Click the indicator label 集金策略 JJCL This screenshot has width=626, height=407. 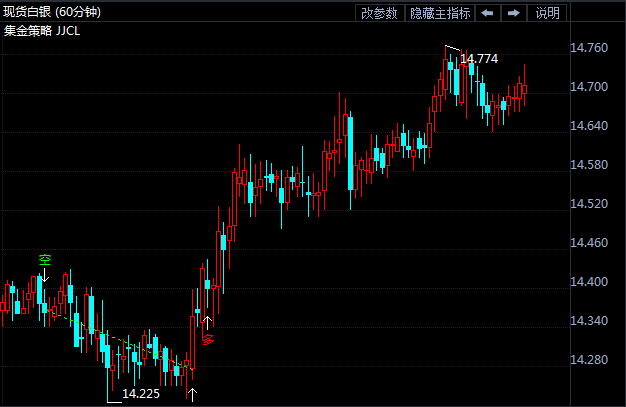point(42,31)
